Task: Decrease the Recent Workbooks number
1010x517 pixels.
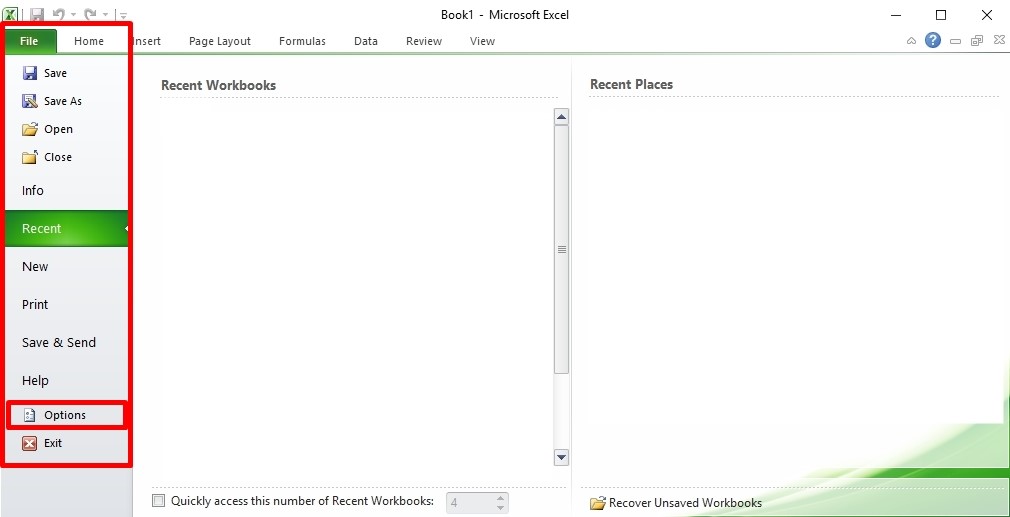Action: (x=500, y=507)
